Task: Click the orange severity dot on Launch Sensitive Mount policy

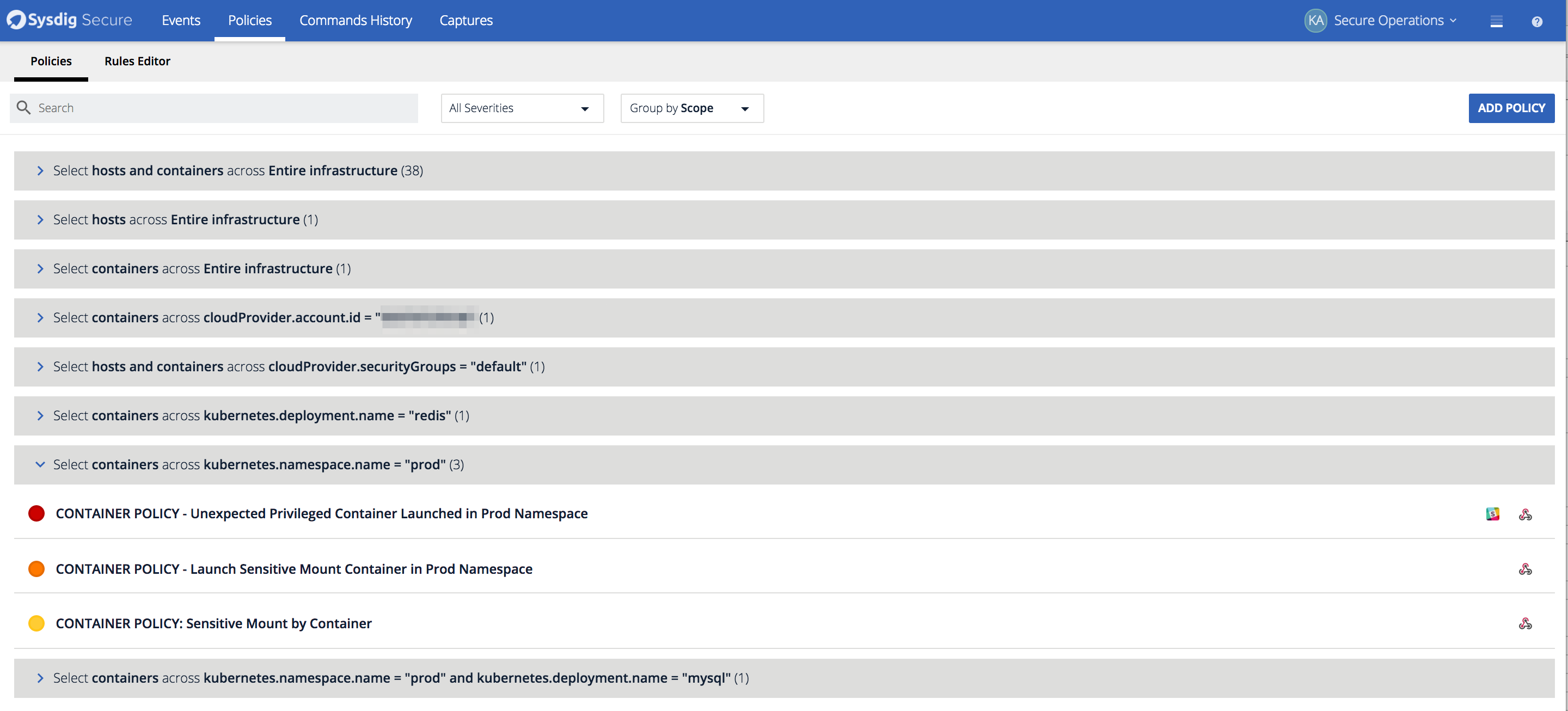Action: (36, 568)
